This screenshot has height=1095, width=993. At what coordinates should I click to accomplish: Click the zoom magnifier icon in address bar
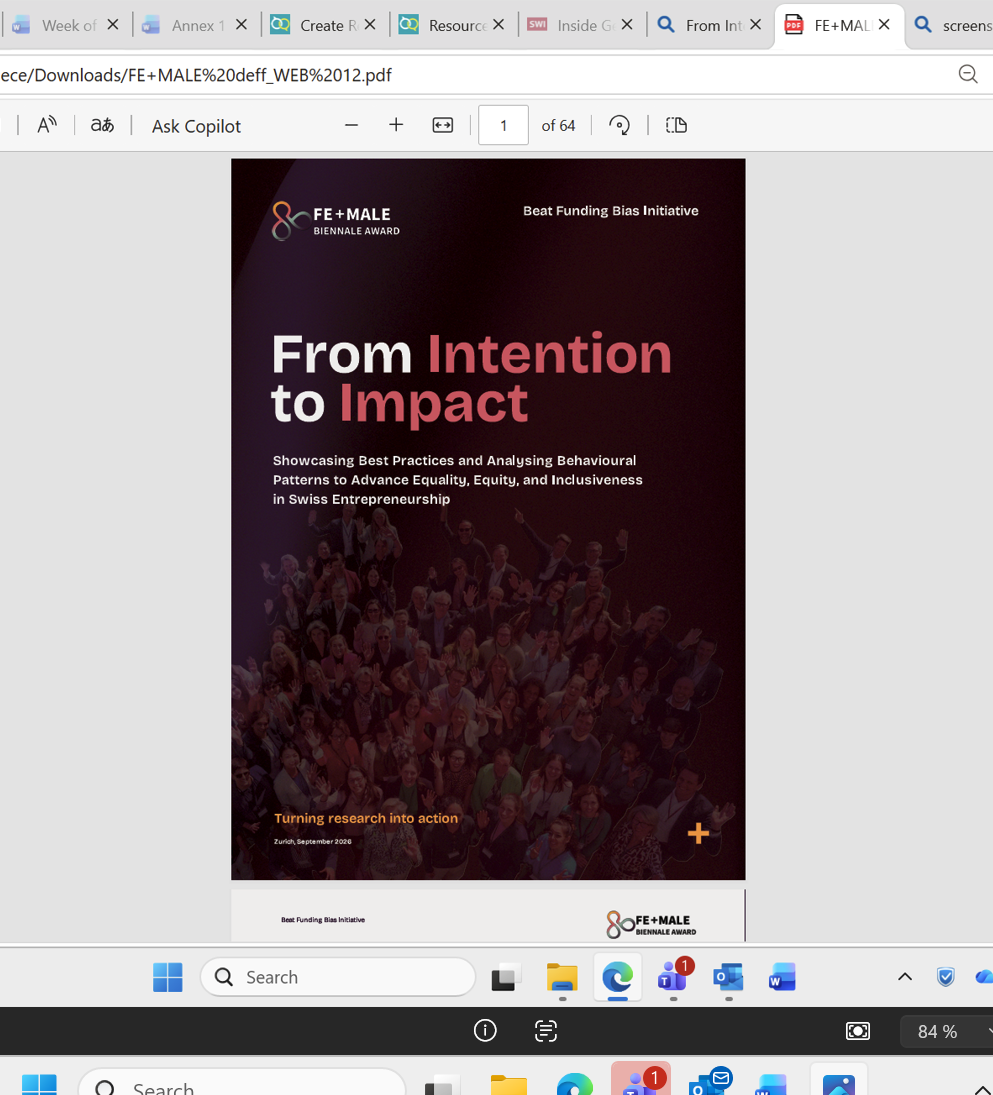pos(968,74)
